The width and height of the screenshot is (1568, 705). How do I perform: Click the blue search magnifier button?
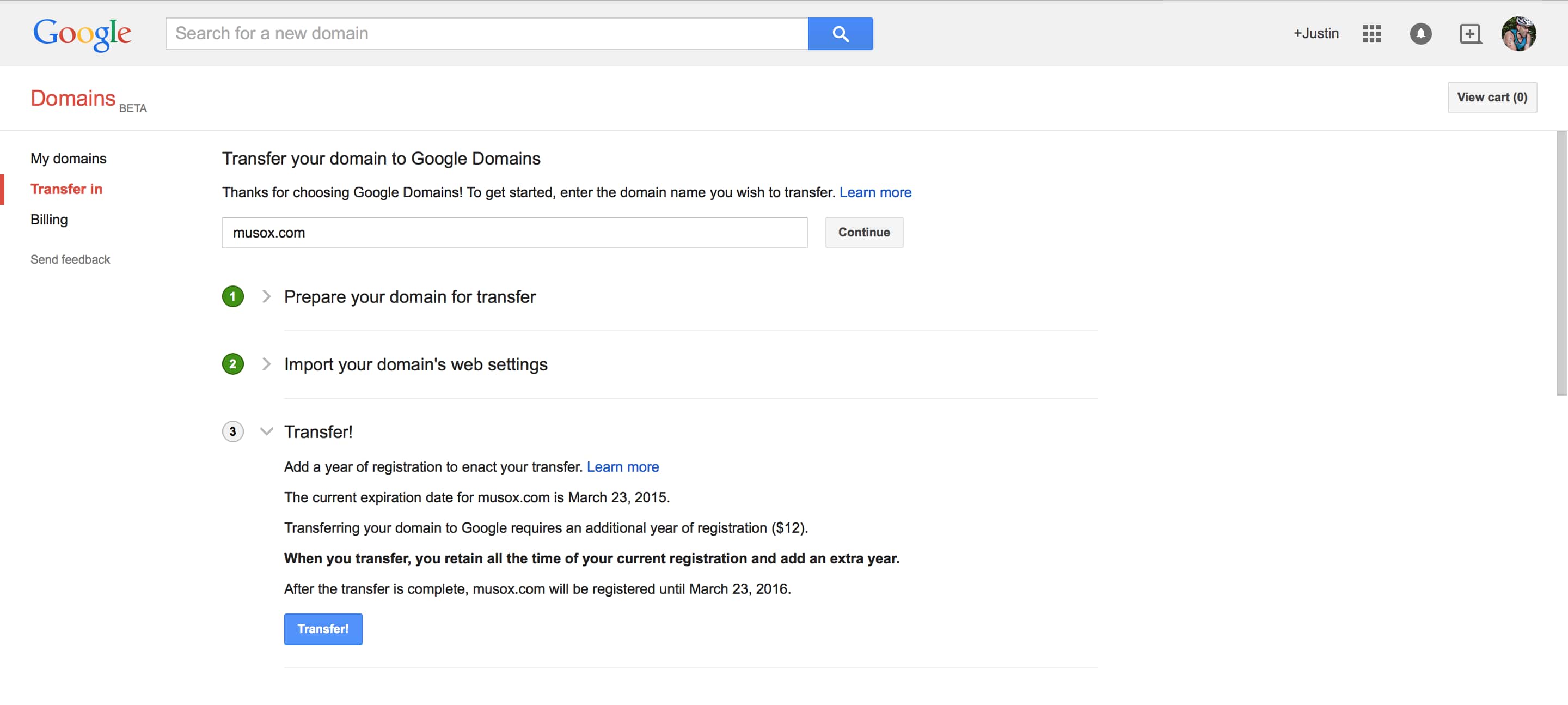coord(840,34)
